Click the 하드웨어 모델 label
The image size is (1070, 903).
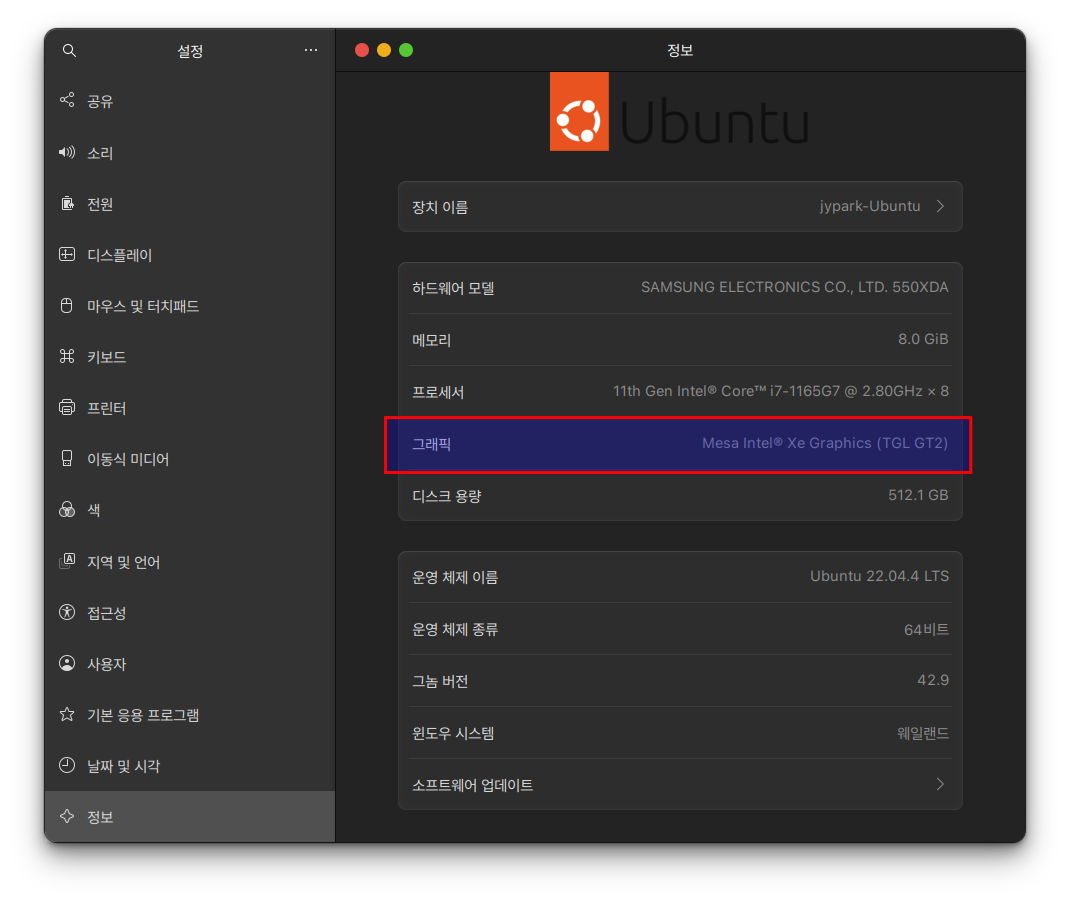click(453, 288)
